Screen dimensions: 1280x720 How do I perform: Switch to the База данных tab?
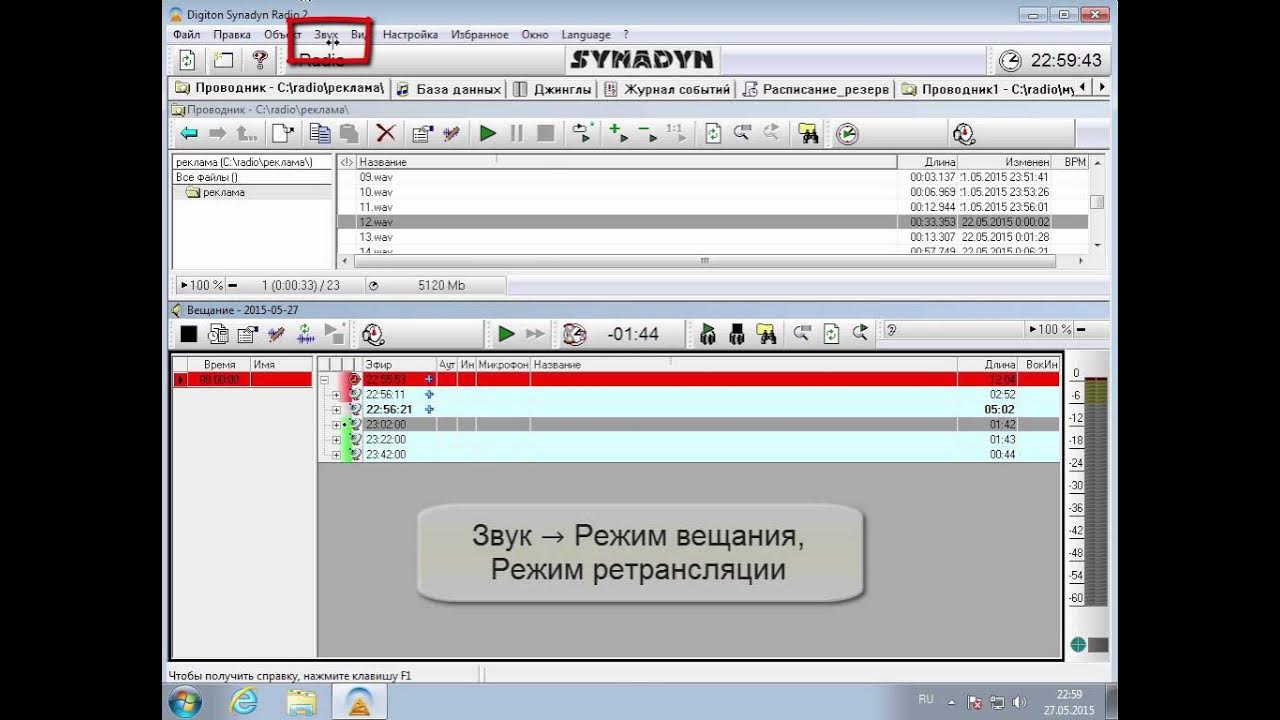pos(448,89)
